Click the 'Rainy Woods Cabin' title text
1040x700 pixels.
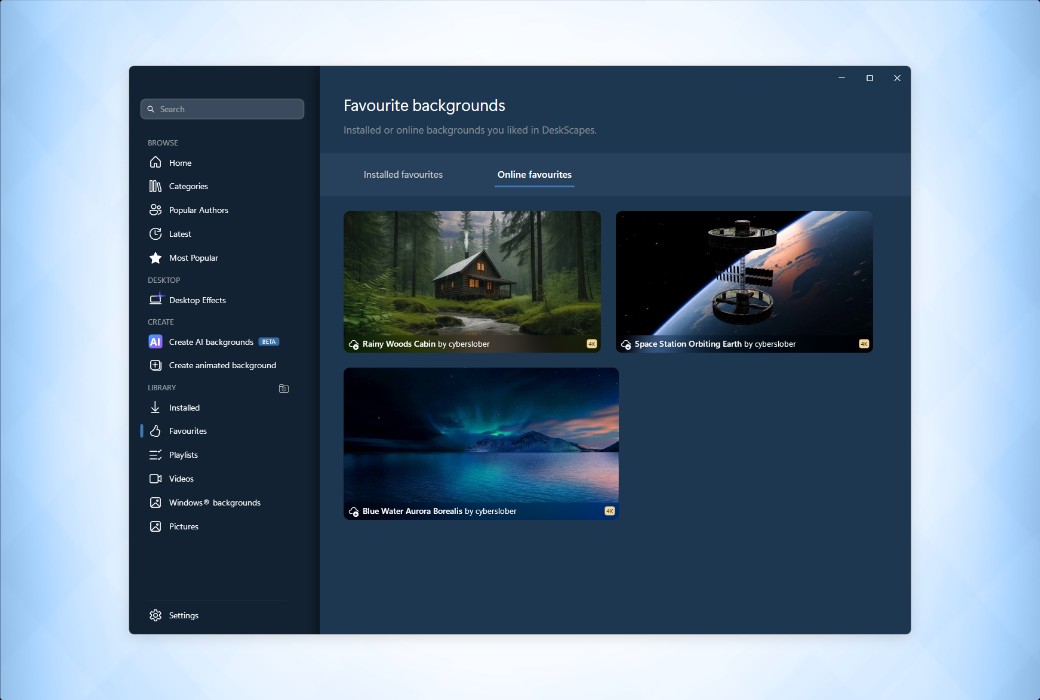tap(399, 344)
